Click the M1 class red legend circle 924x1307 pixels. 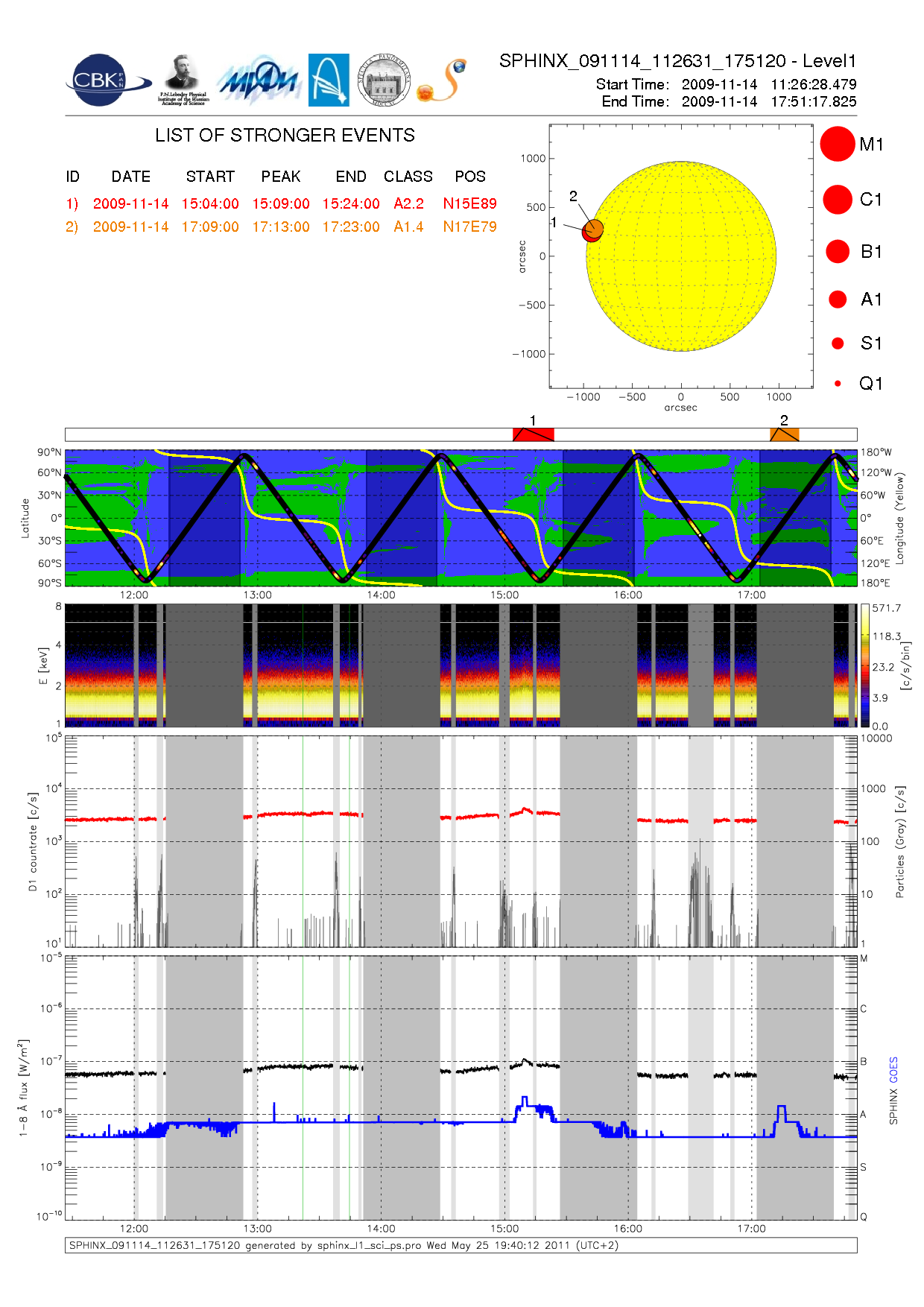[837, 144]
